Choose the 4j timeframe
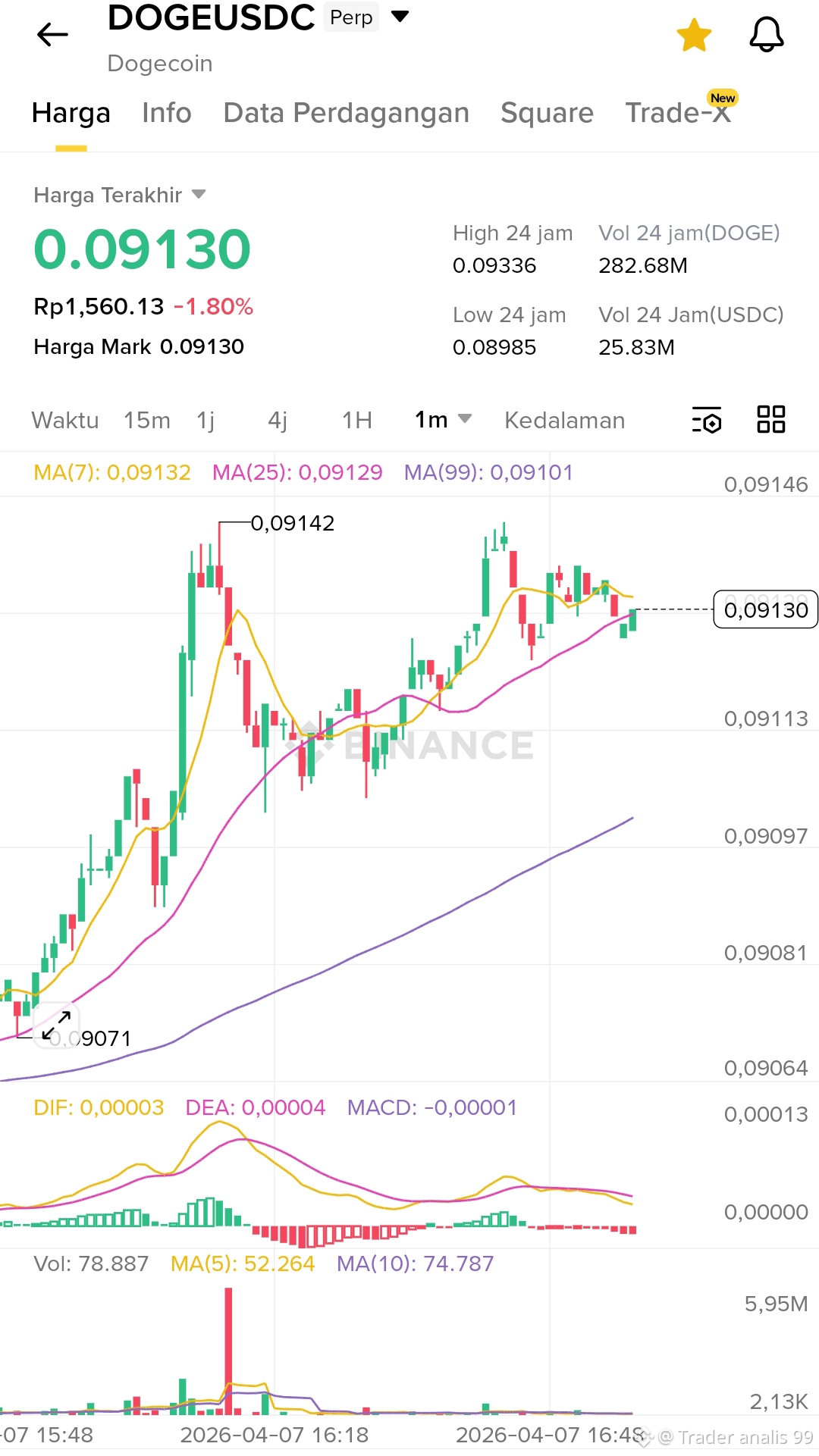The width and height of the screenshot is (819, 1456). coord(278,420)
